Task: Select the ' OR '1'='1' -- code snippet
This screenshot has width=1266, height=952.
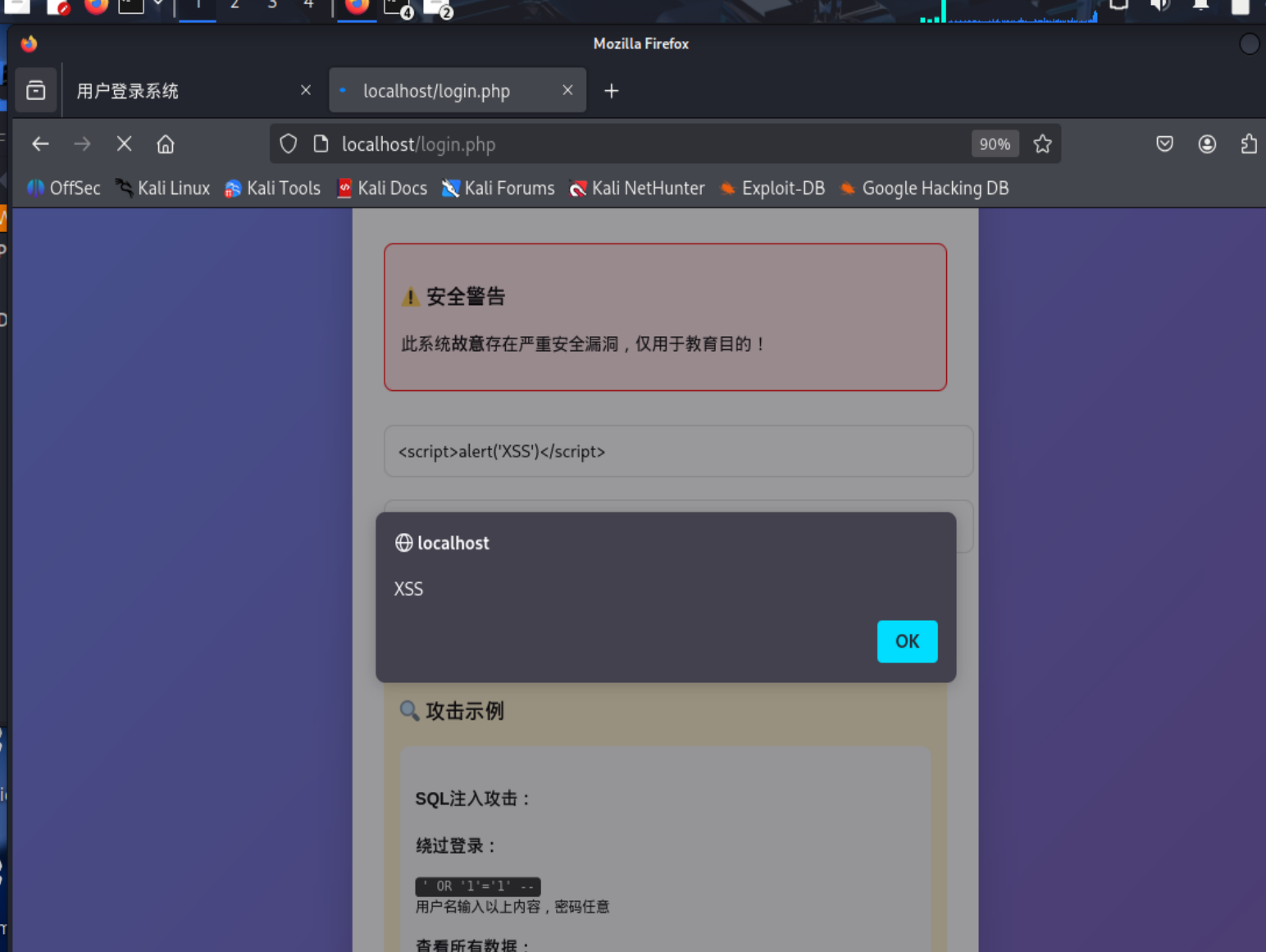Action: pyautogui.click(x=477, y=886)
